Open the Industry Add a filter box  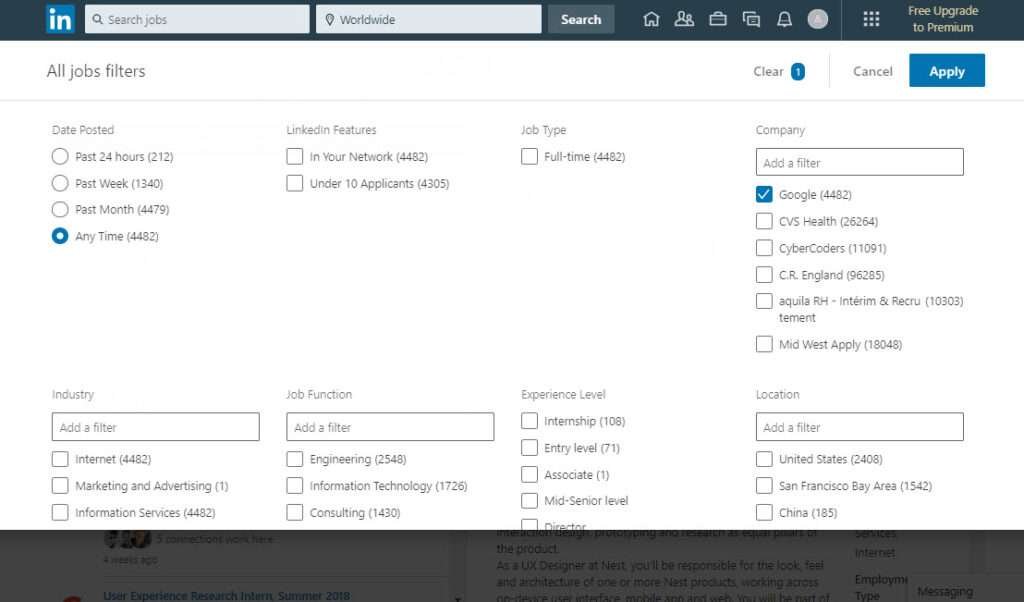[x=155, y=426]
